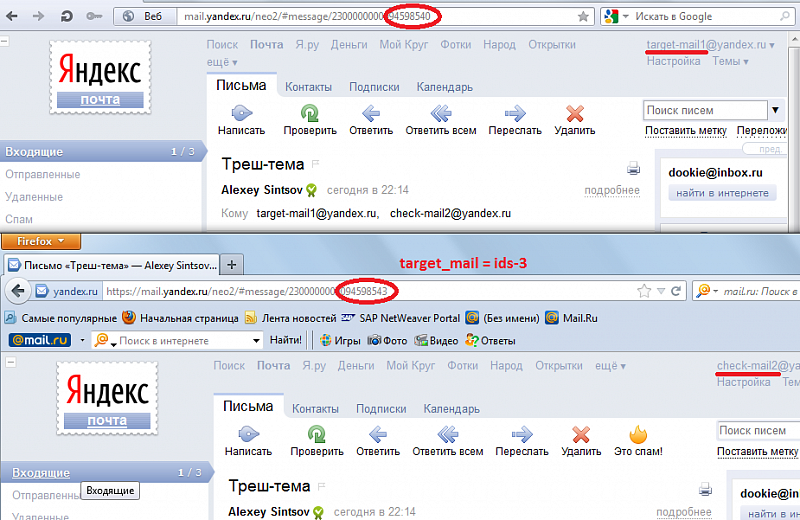The image size is (800, 520).
Task: Open the Firefox address bar history dropdown
Action: coord(661,291)
